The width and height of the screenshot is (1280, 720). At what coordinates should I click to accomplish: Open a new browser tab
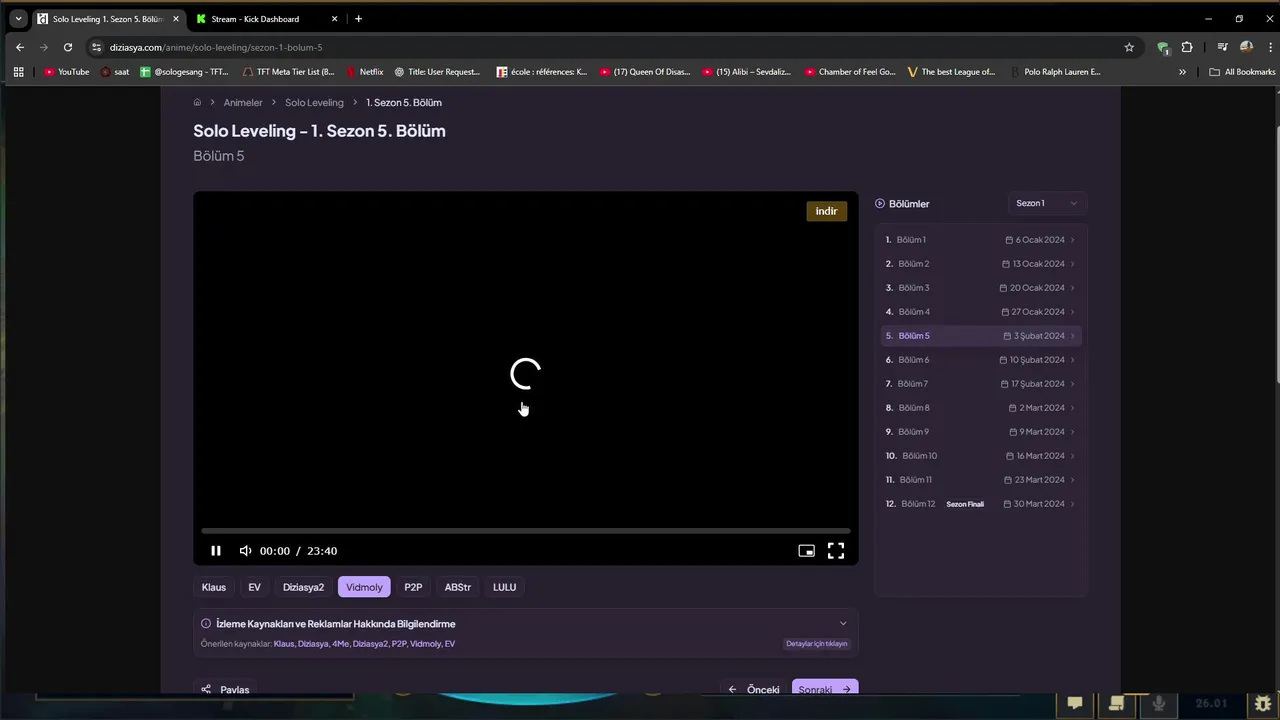[x=358, y=19]
